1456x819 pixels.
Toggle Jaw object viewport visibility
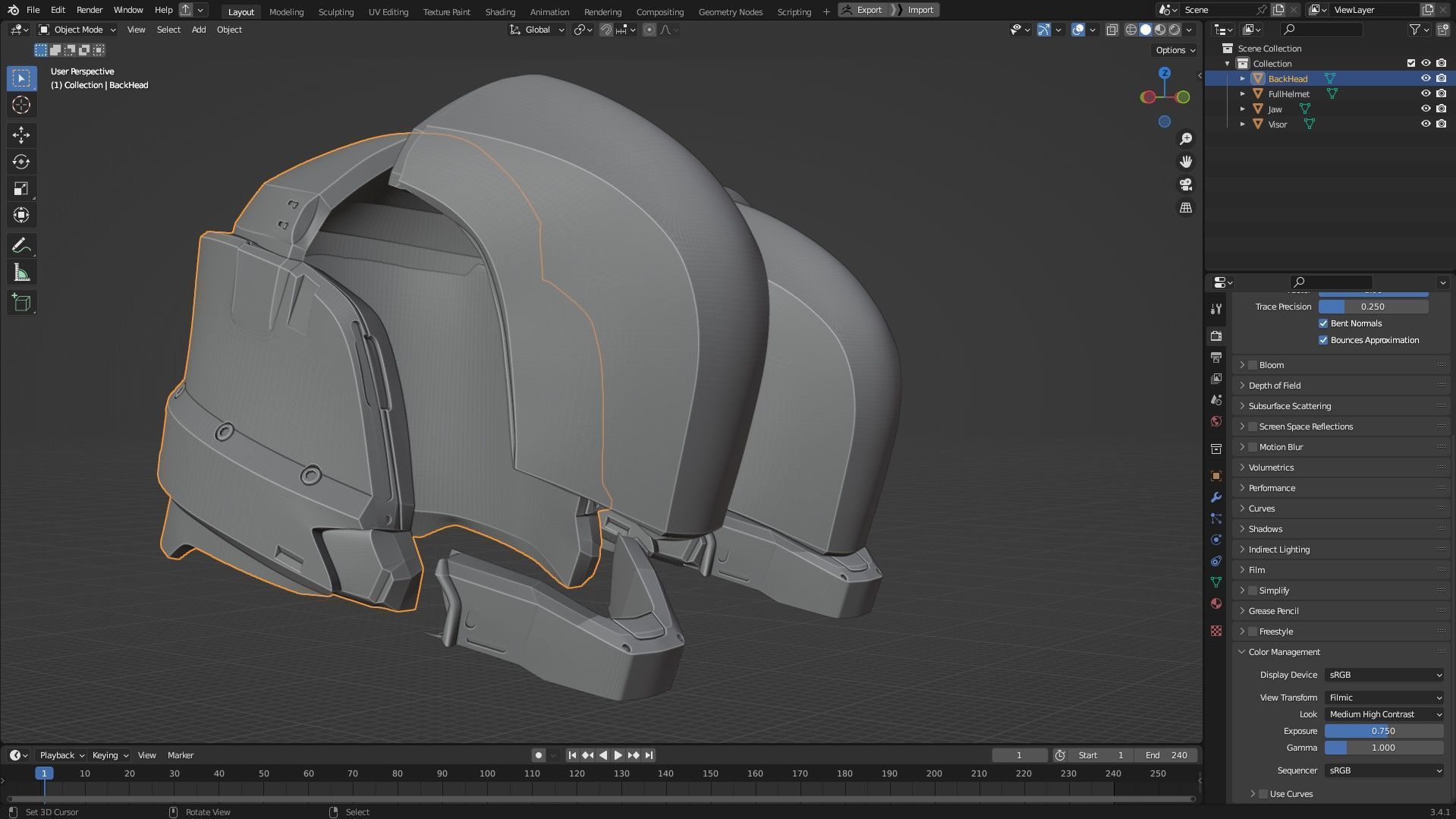(1426, 109)
